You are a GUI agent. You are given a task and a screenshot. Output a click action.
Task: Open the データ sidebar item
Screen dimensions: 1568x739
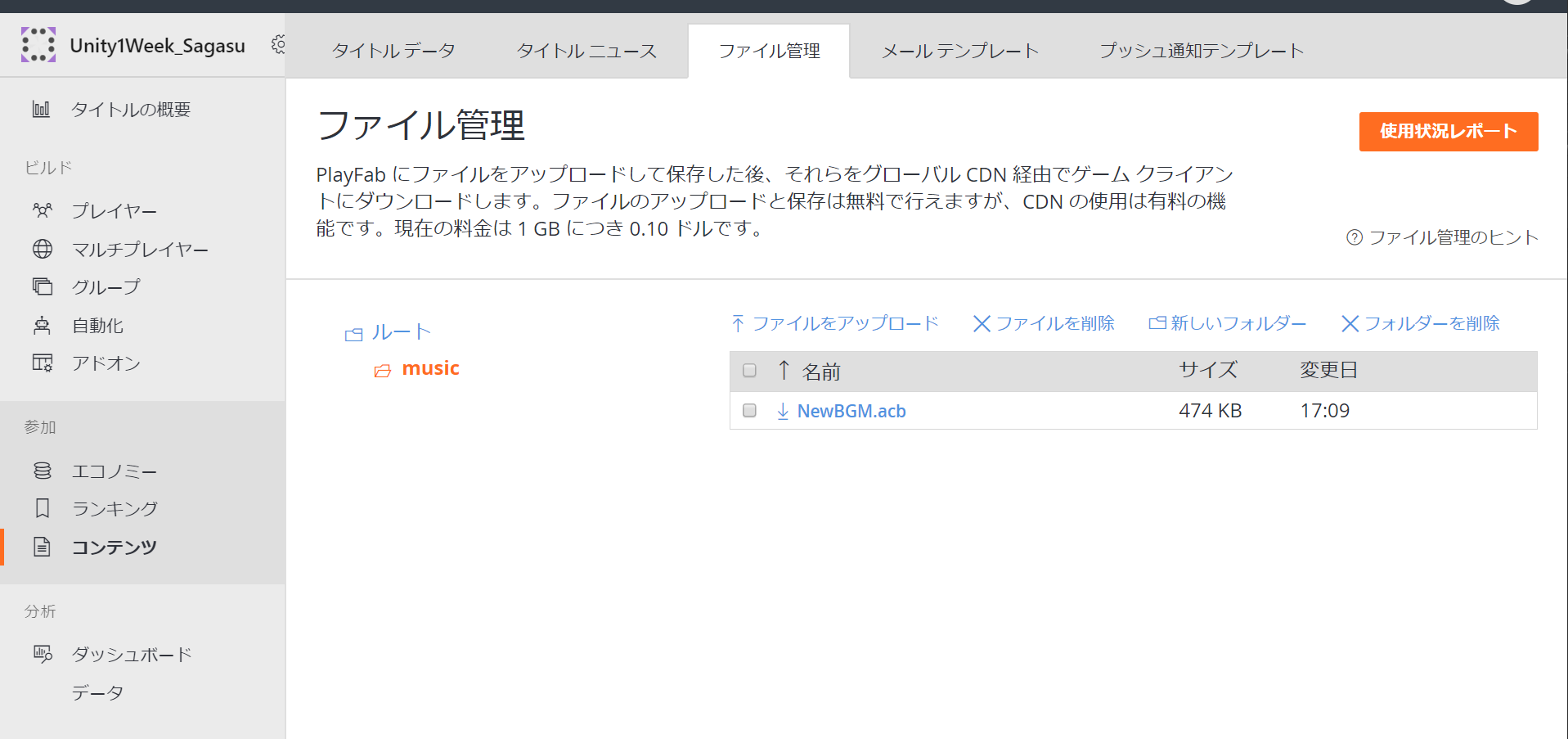(97, 692)
